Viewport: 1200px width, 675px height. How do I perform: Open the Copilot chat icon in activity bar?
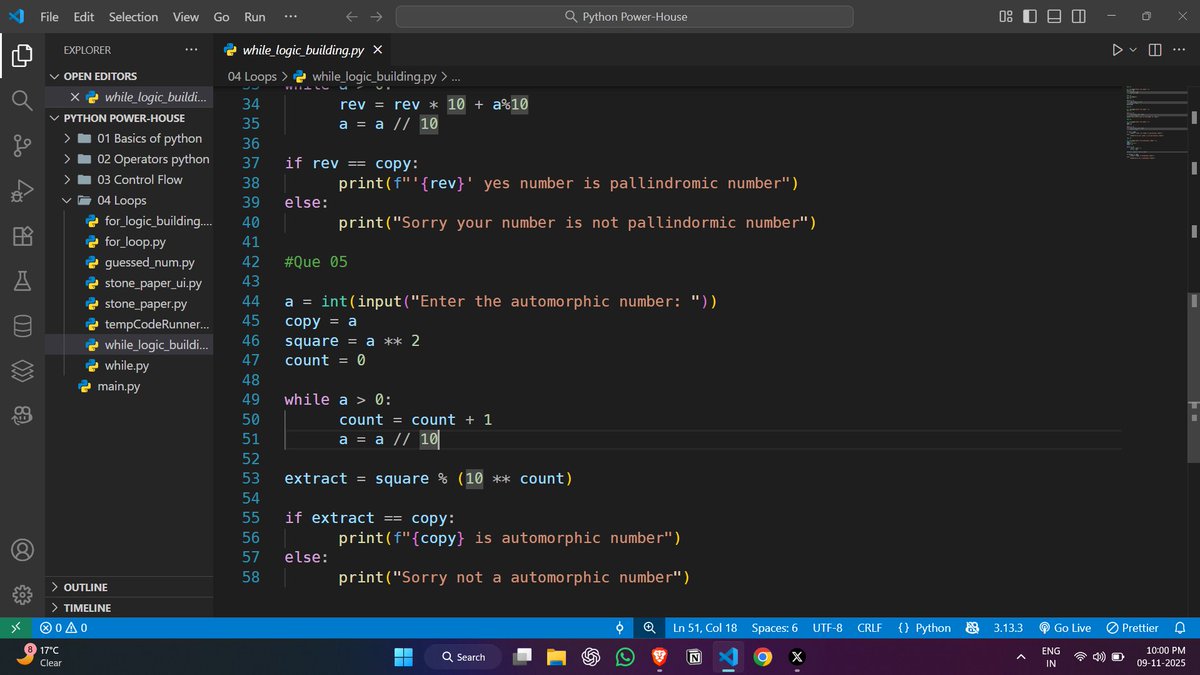[x=22, y=415]
